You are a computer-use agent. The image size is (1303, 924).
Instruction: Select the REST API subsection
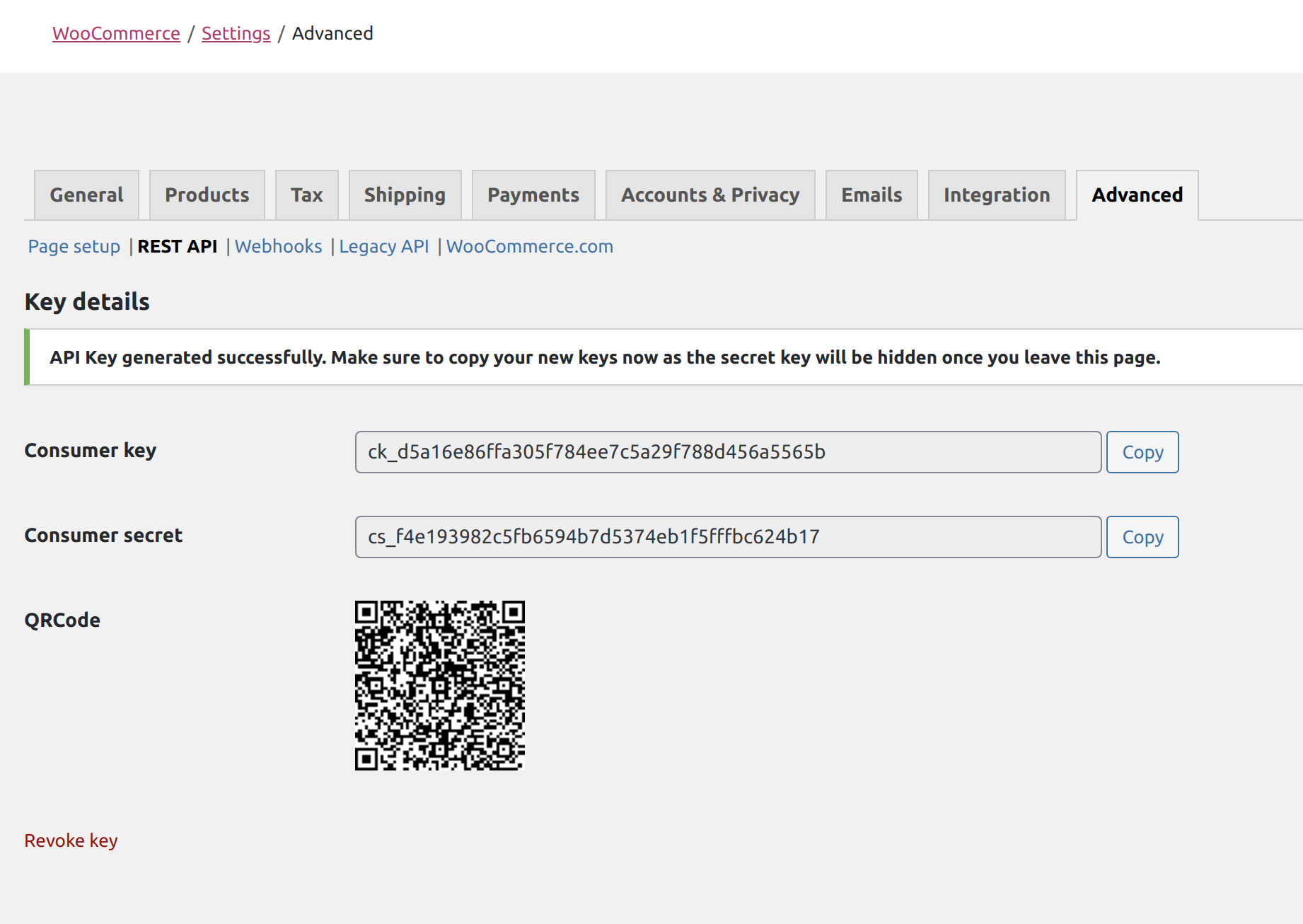pos(177,246)
